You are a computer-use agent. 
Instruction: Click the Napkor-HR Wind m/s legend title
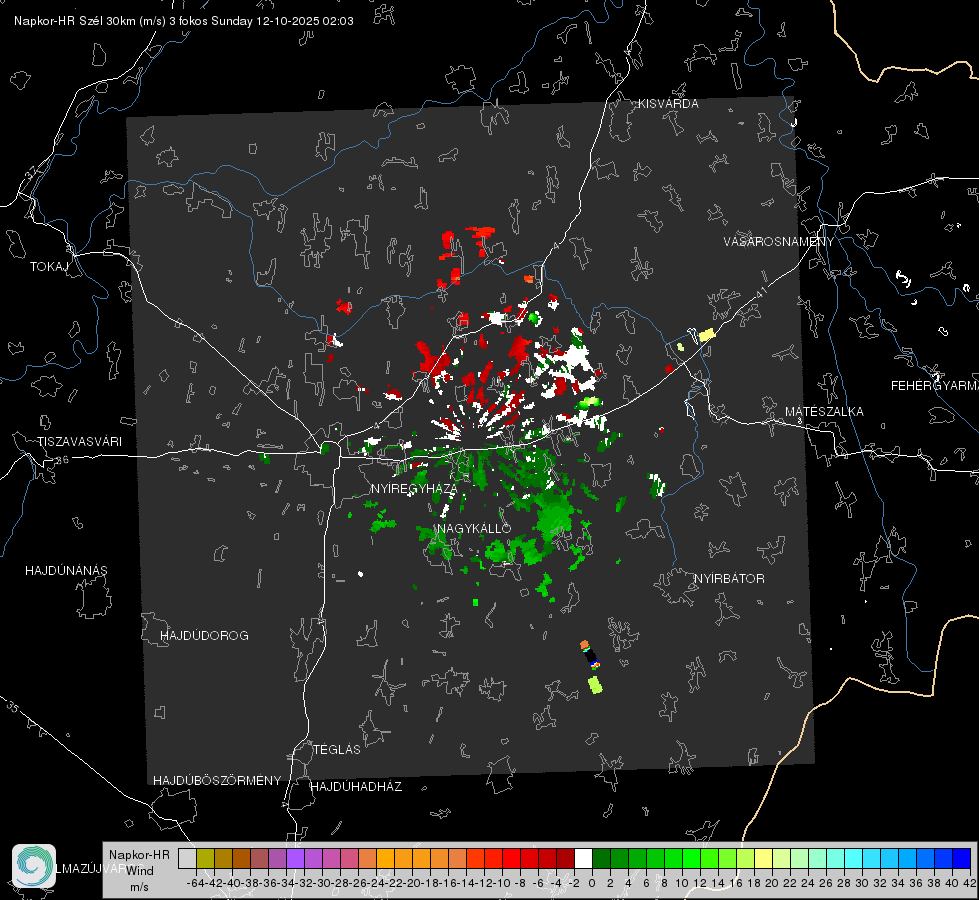coord(139,871)
